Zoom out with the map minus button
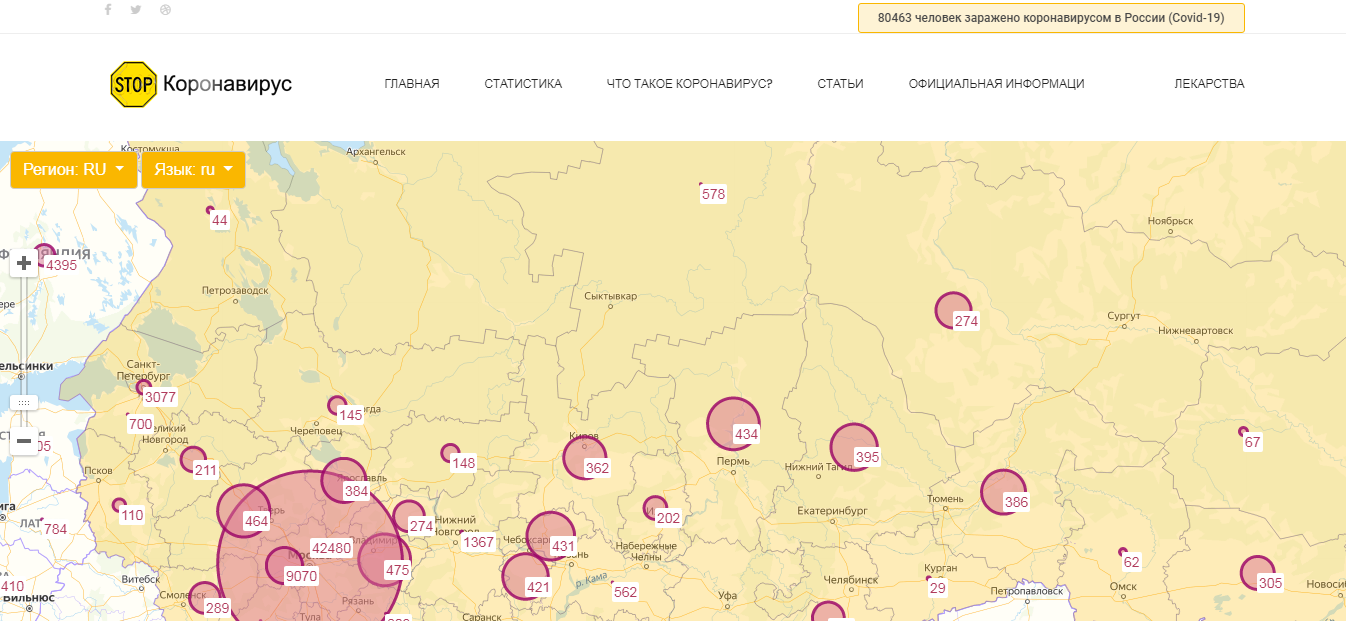The width and height of the screenshot is (1346, 621). click(24, 441)
